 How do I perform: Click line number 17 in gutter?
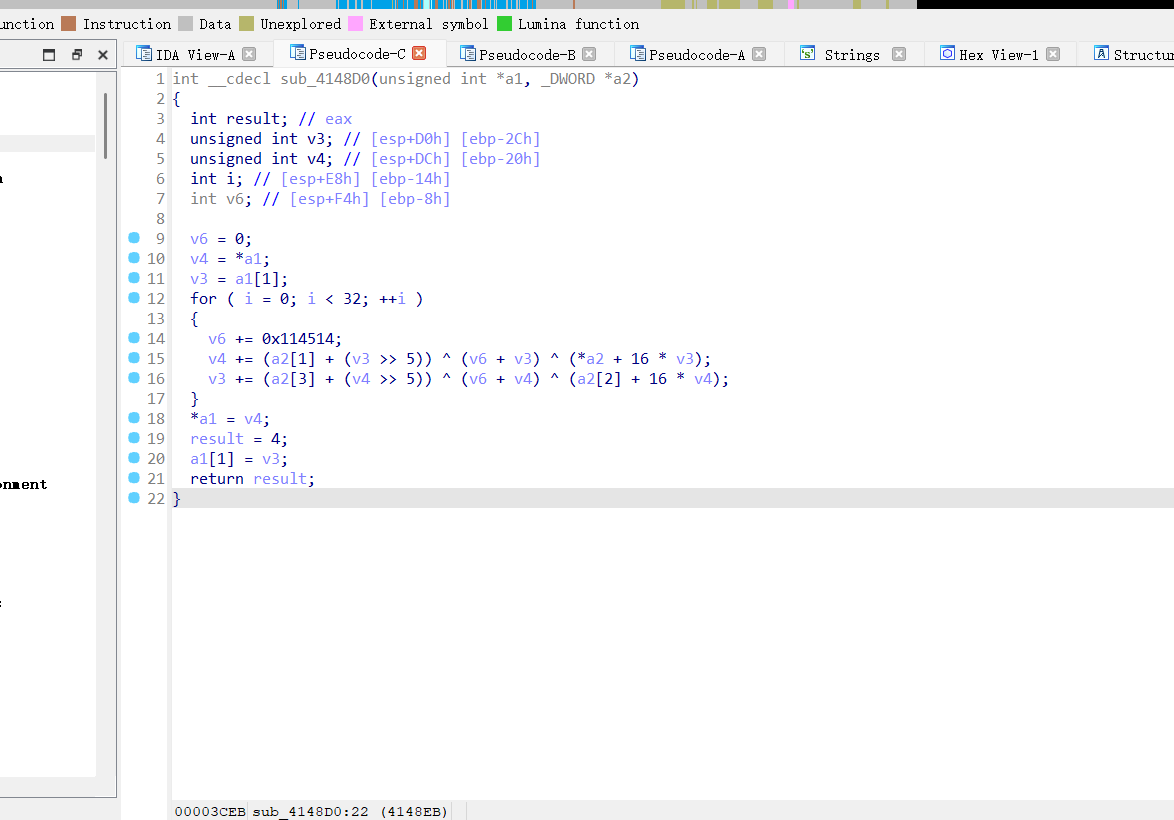(156, 398)
